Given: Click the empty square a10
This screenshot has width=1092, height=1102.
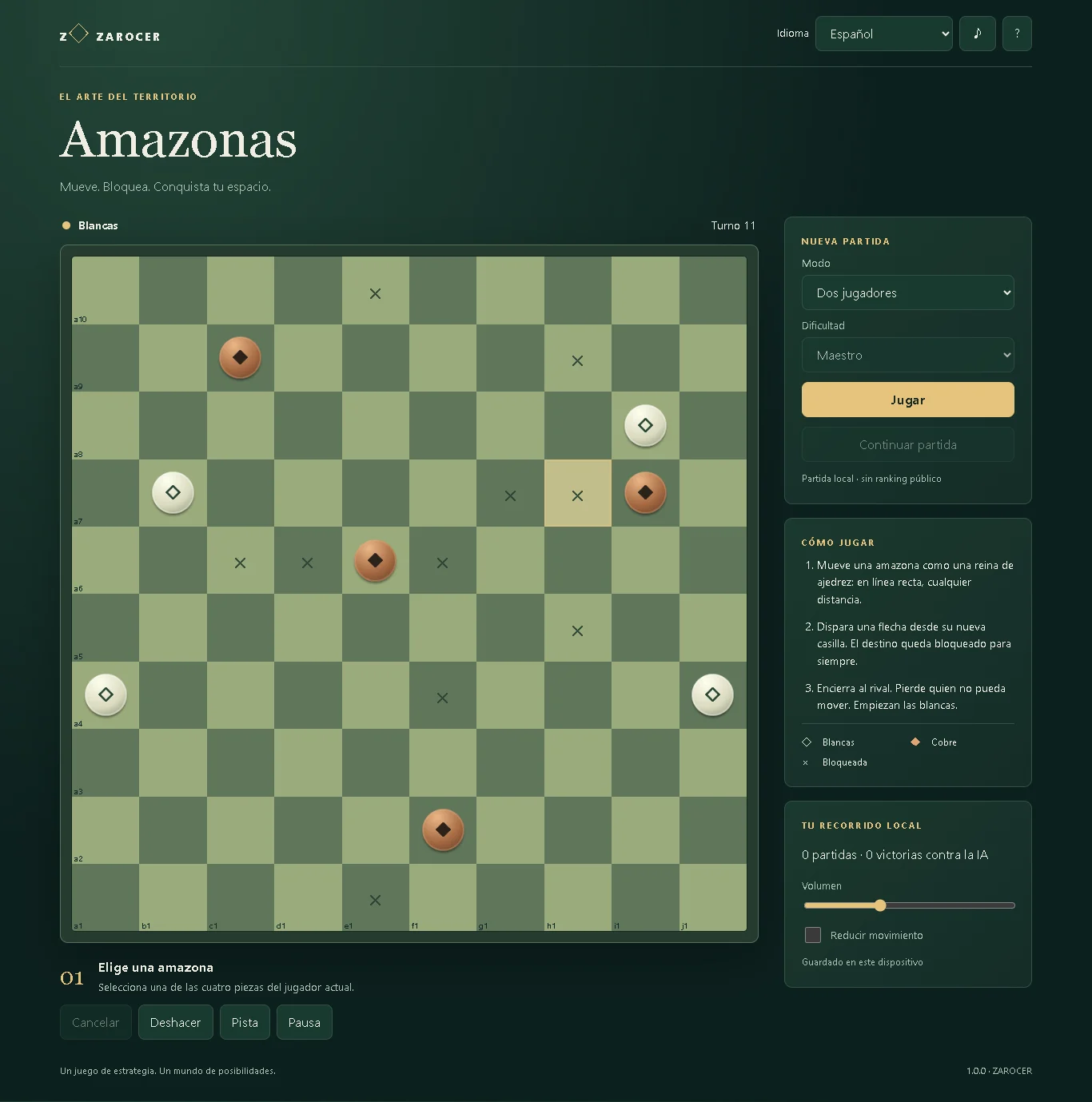Looking at the screenshot, I should [106, 291].
